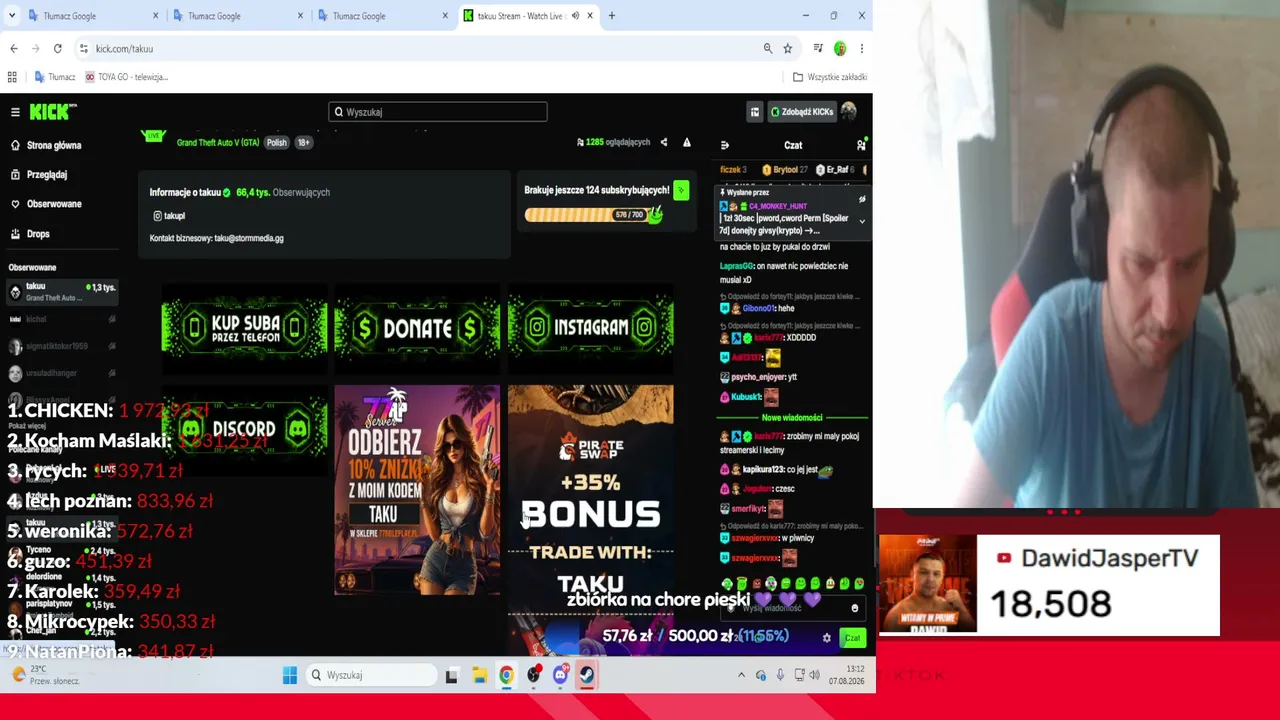This screenshot has width=1280, height=720.
Task: Open the Tłumacz bookmark
Action: [55, 77]
